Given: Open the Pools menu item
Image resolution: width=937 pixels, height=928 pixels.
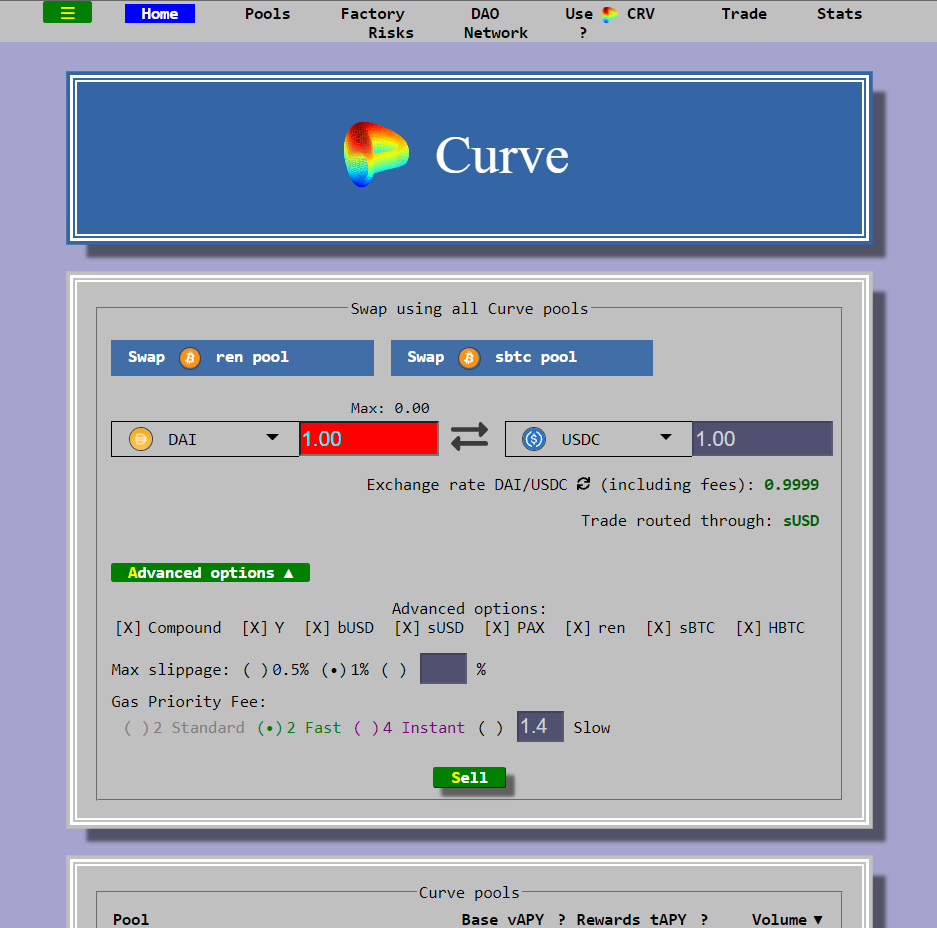Looking at the screenshot, I should pyautogui.click(x=267, y=14).
